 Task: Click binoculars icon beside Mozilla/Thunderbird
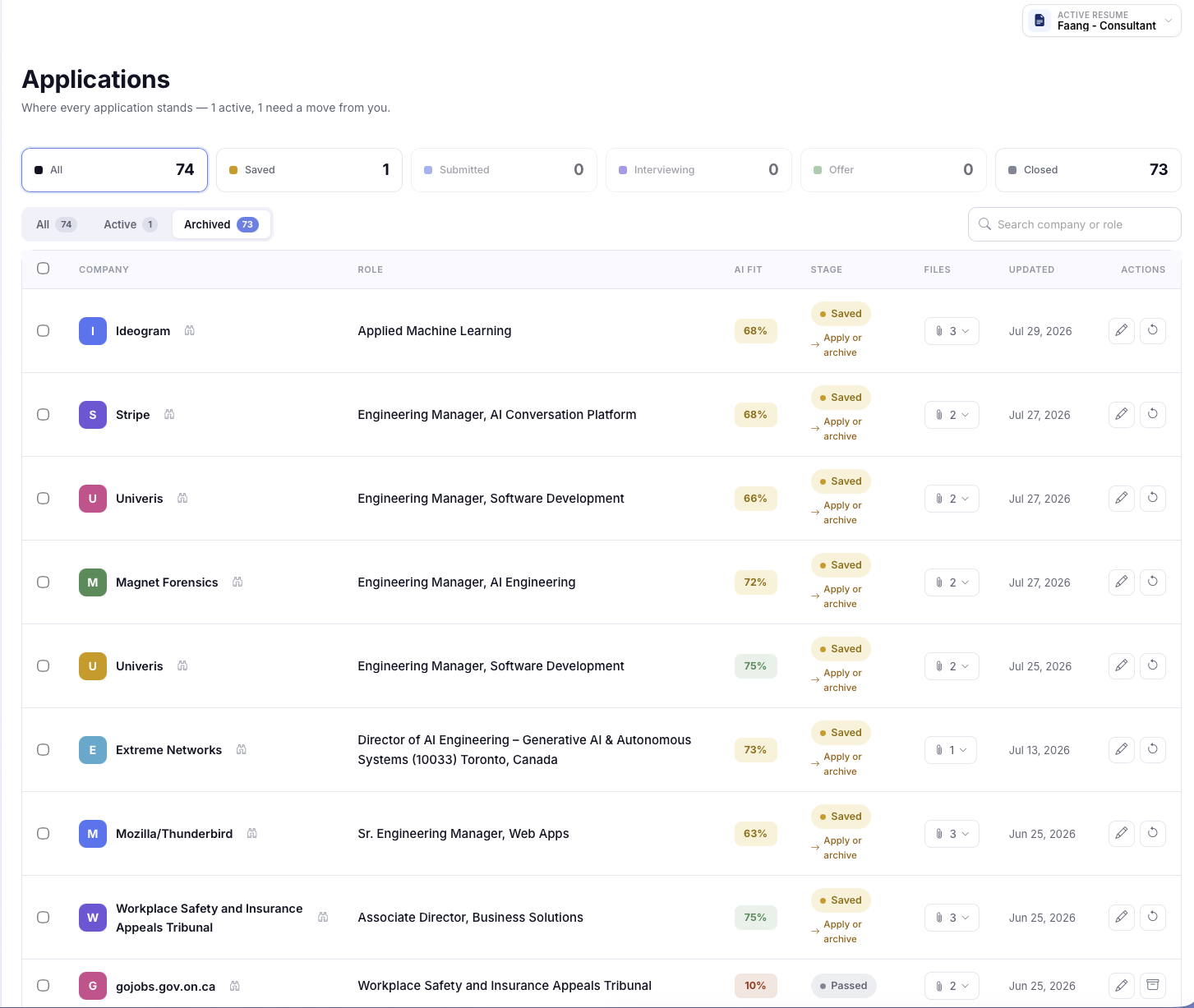point(252,833)
